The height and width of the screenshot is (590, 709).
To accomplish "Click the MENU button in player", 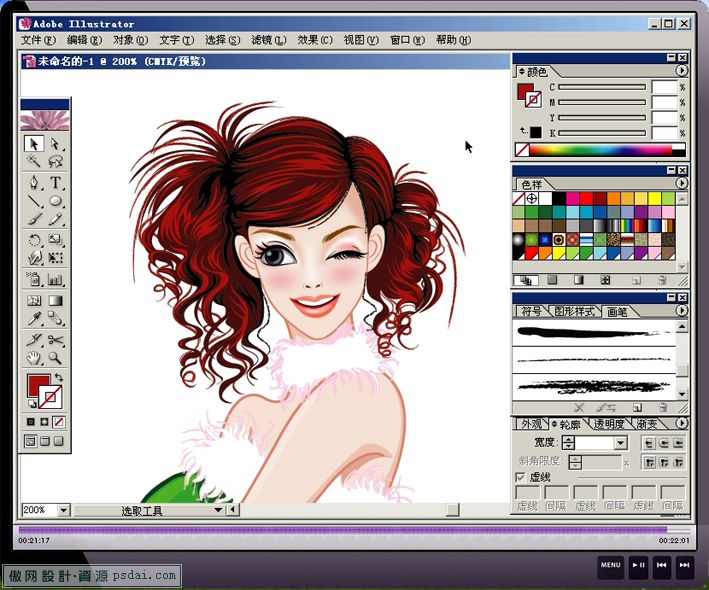I will tap(610, 567).
